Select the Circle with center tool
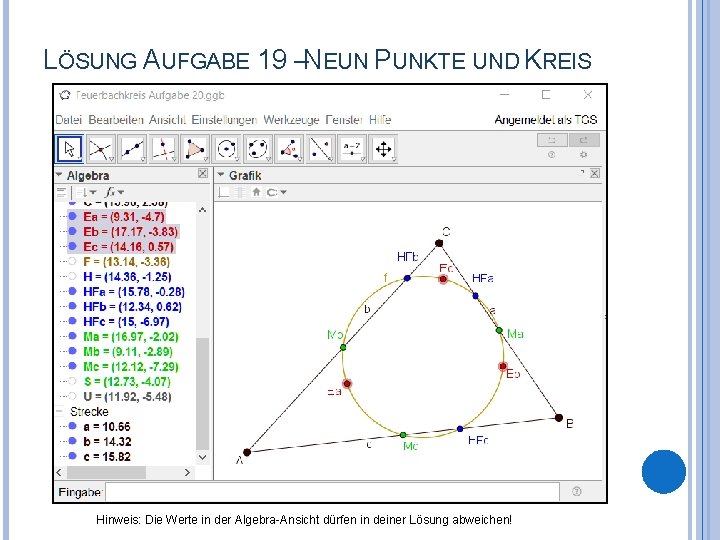The width and height of the screenshot is (720, 540). (x=227, y=149)
